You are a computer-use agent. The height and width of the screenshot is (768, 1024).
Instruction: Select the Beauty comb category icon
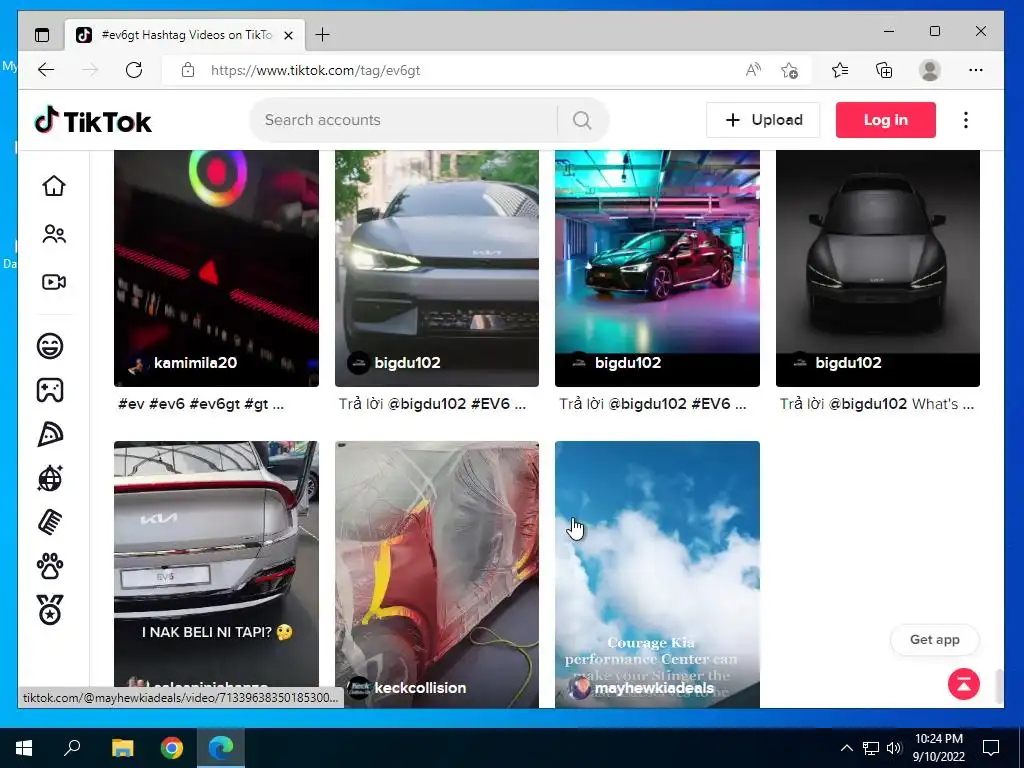point(50,522)
